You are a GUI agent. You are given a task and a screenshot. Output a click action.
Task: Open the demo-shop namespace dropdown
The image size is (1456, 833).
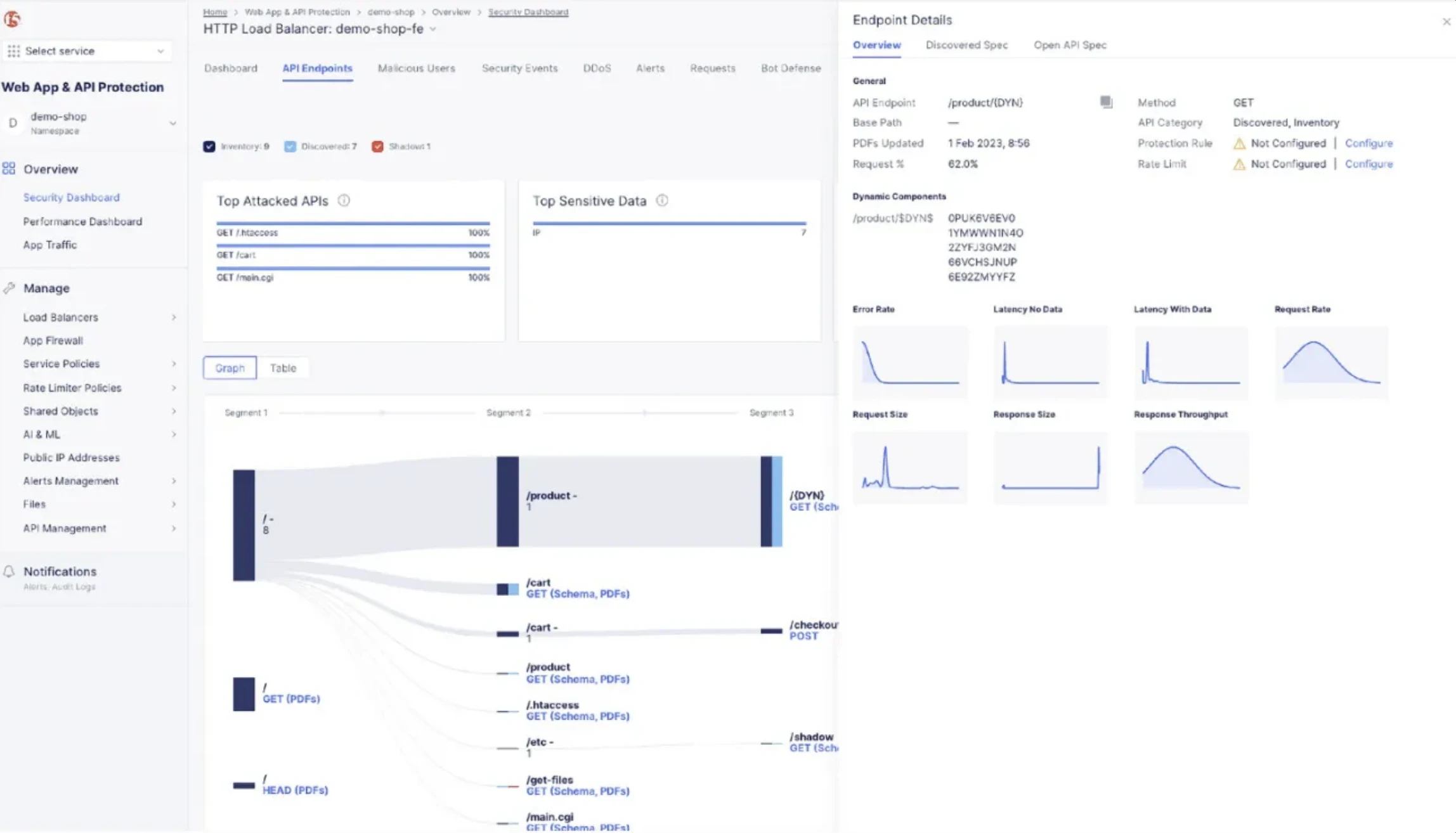click(174, 123)
